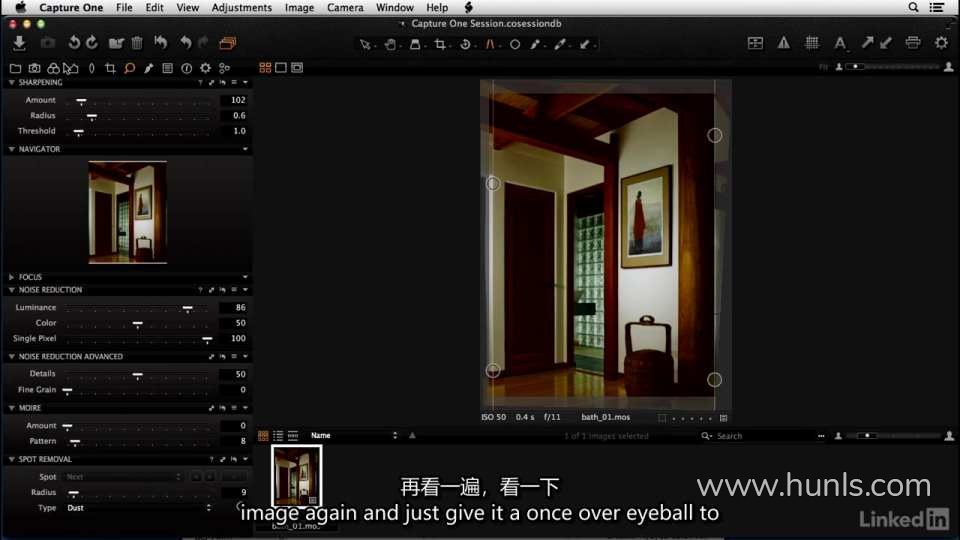The image size is (960, 540).
Task: Open the Print icon
Action: click(913, 43)
